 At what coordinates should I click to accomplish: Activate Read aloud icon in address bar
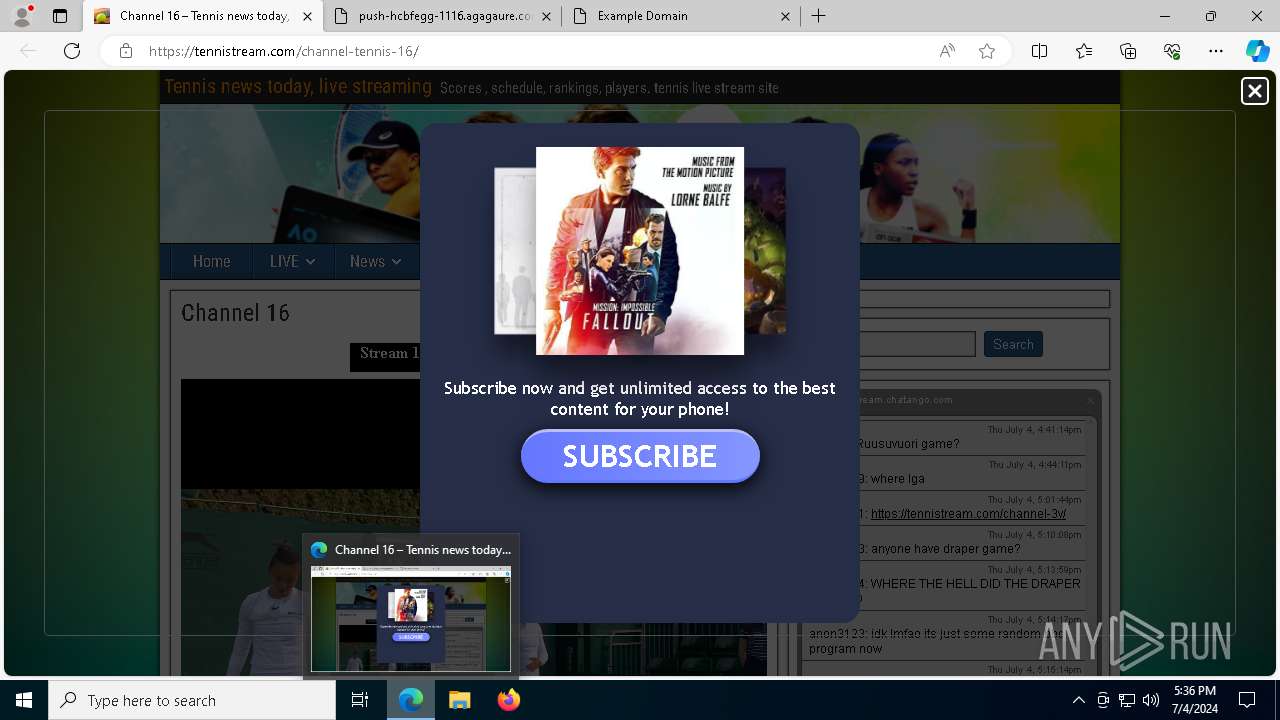947,51
